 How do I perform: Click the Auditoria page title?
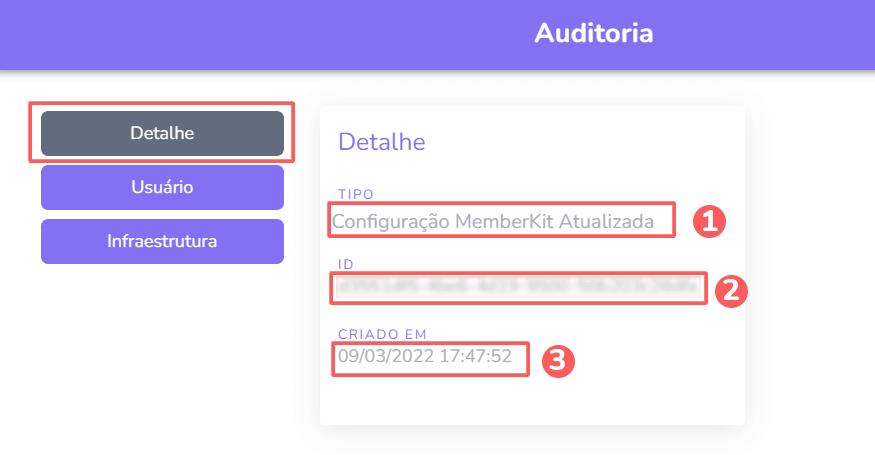(x=594, y=33)
